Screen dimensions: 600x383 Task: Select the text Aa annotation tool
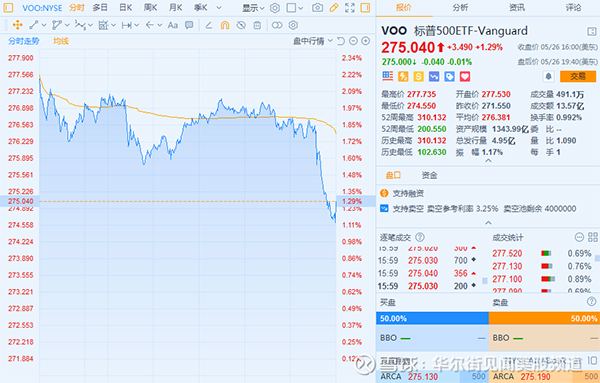(173, 25)
